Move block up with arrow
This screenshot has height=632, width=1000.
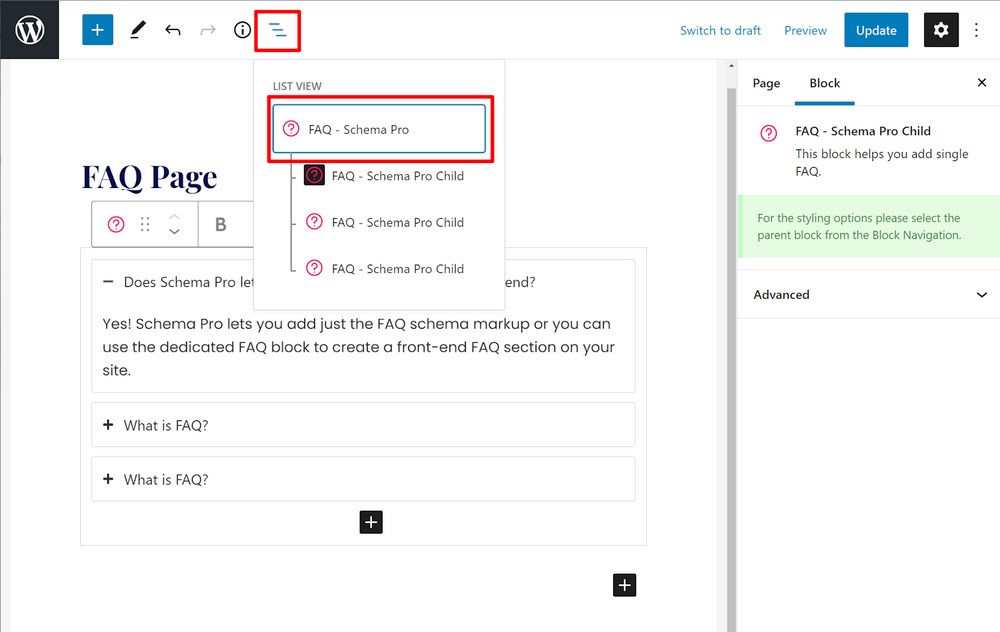point(174,217)
